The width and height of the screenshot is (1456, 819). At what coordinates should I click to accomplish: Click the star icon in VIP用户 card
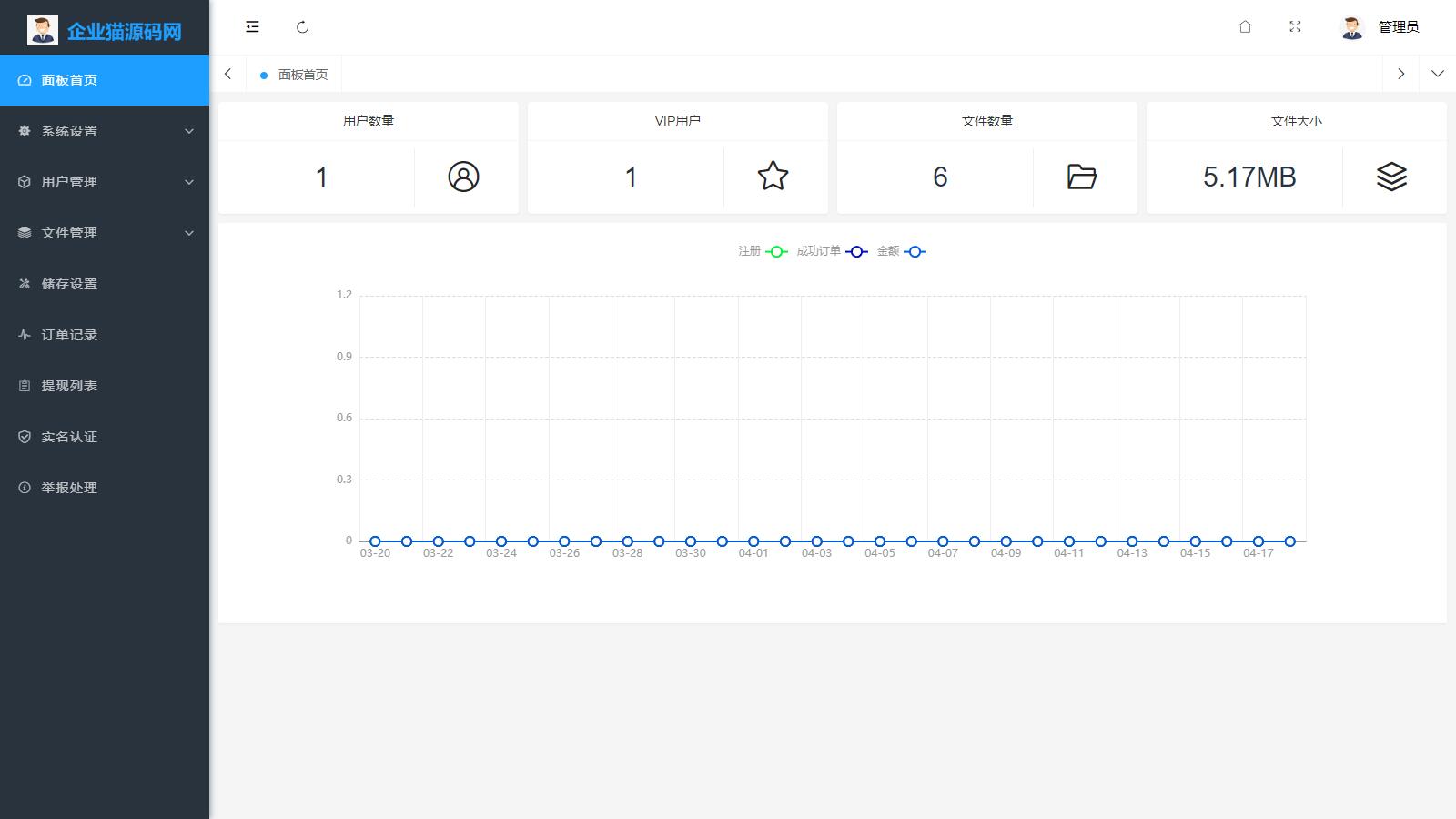(x=773, y=177)
